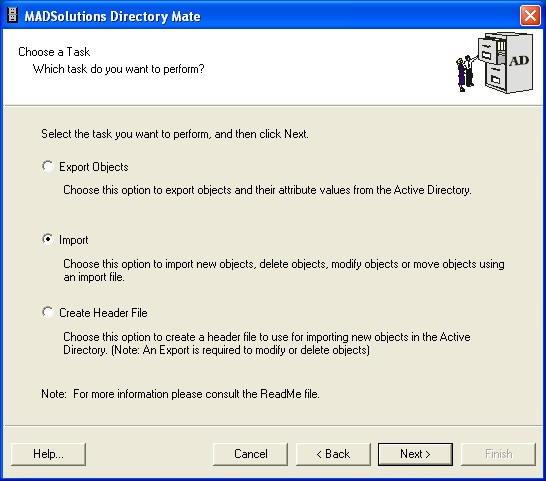The height and width of the screenshot is (481, 546).
Task: Click the Export Objects description text
Action: [x=267, y=190]
